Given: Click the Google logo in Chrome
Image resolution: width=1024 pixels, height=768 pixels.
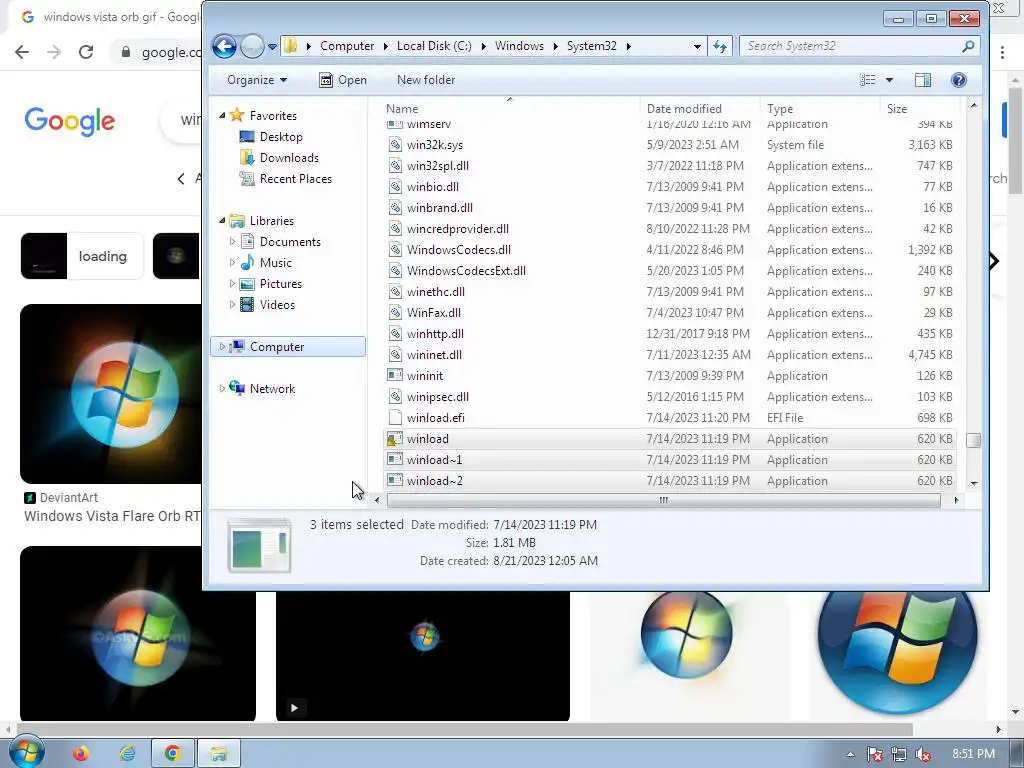Looking at the screenshot, I should tap(69, 121).
